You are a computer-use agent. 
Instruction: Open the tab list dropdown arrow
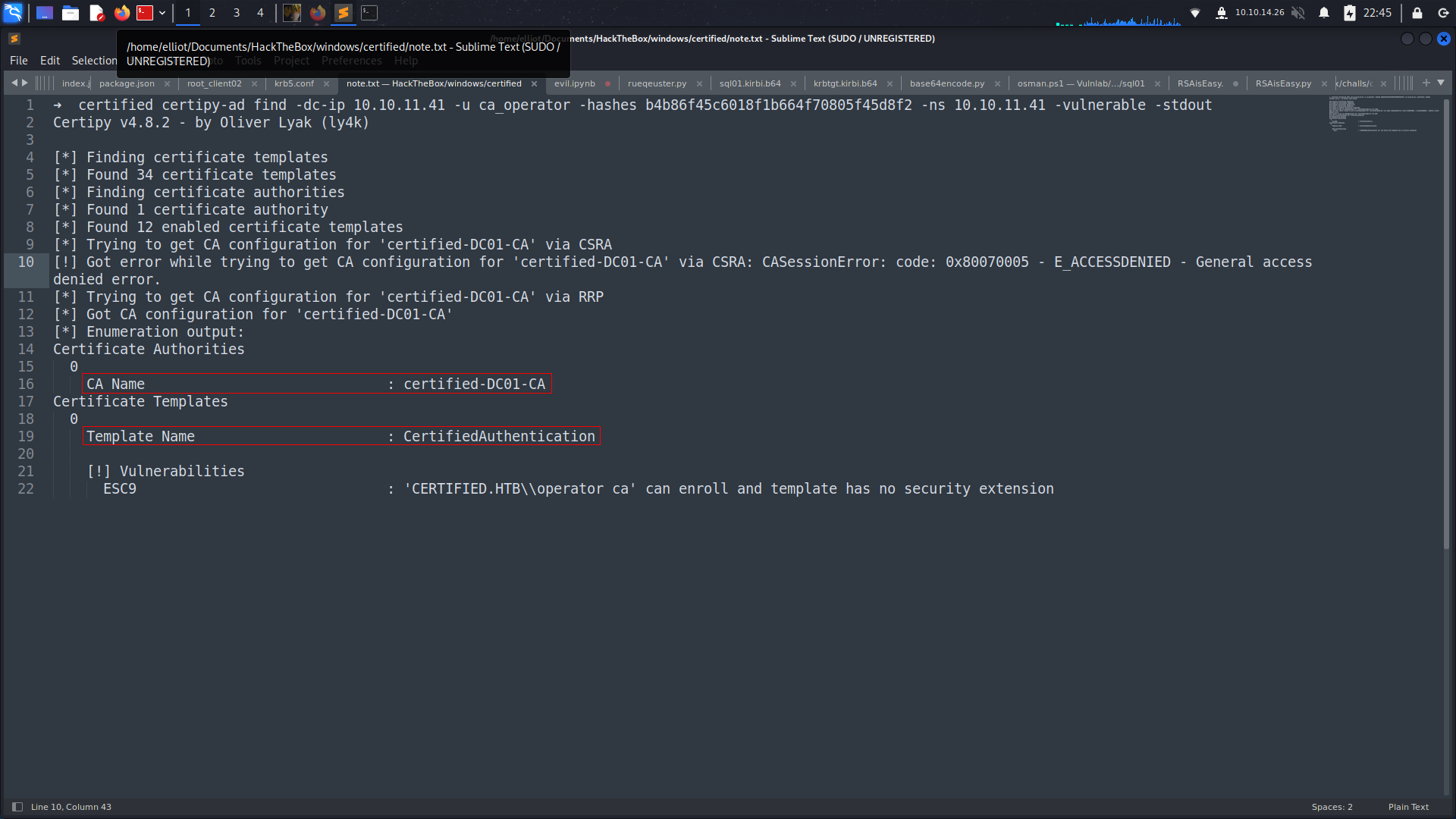pyautogui.click(x=1441, y=83)
